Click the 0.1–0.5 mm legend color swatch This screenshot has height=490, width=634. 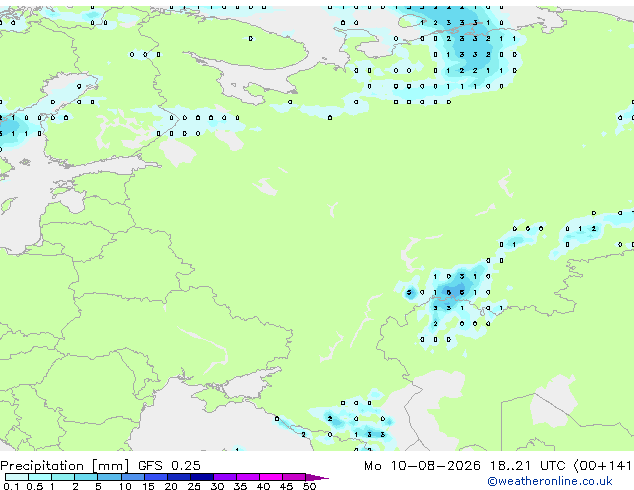[17, 477]
